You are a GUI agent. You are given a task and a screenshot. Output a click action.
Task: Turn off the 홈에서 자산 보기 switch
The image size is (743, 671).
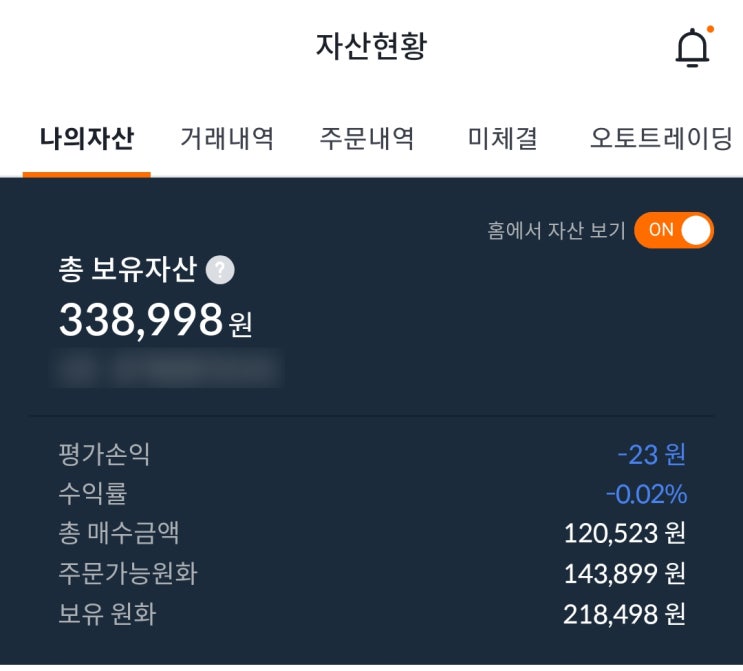tap(673, 230)
